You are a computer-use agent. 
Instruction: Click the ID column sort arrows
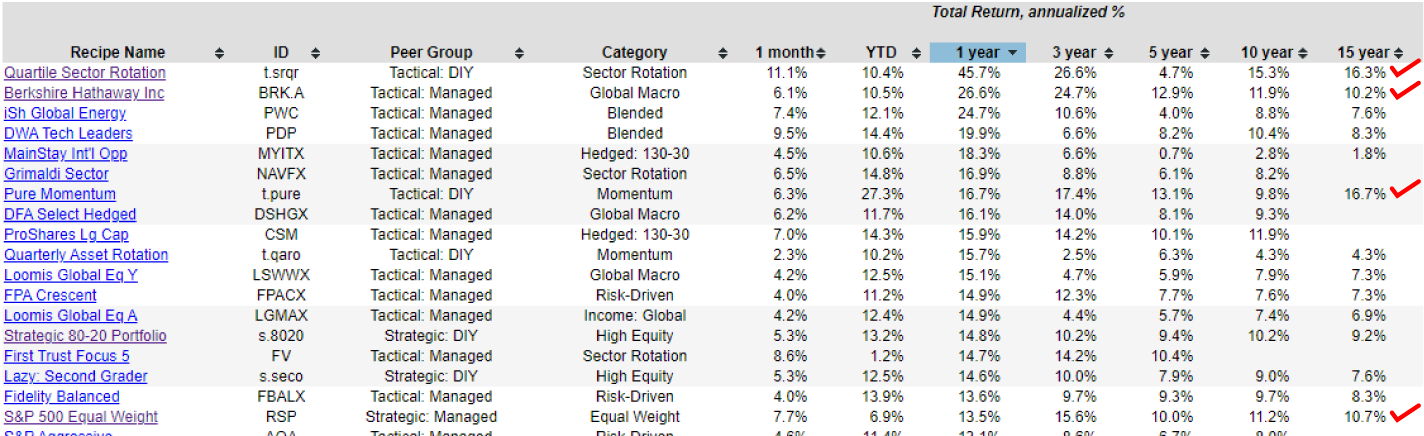(316, 53)
